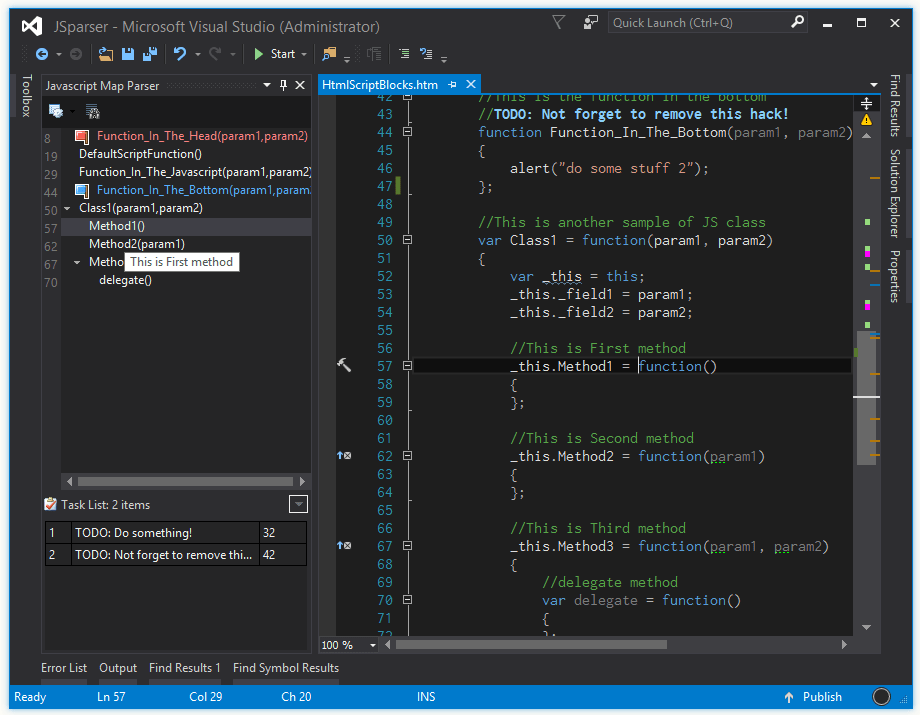Click the search icon in the Map Parser panel
The image size is (920, 715).
92,112
